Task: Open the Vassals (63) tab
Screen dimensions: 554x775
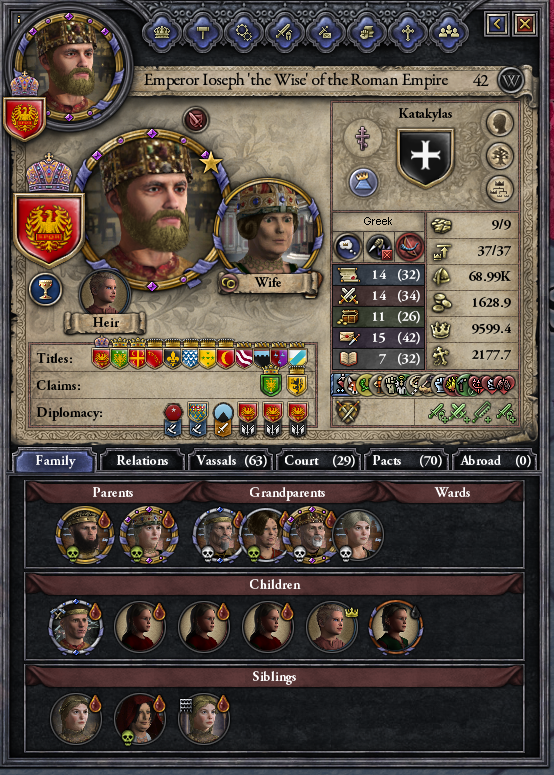Action: 231,461
